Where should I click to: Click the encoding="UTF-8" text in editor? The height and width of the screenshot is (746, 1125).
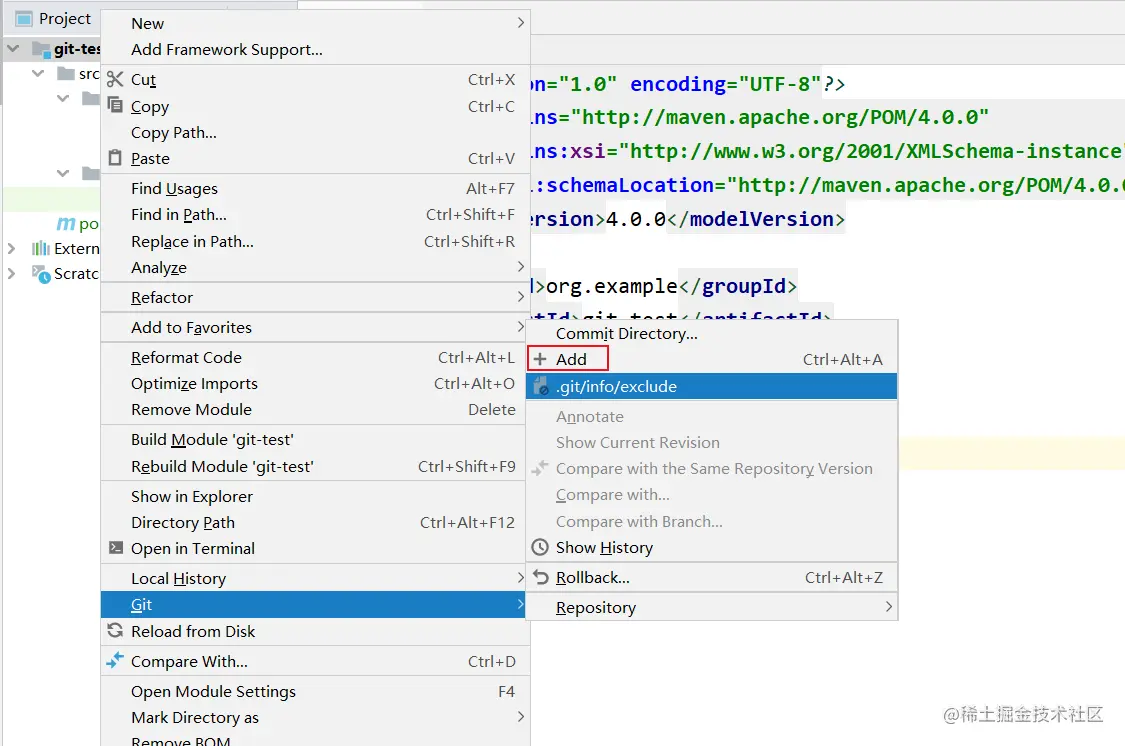(x=725, y=84)
